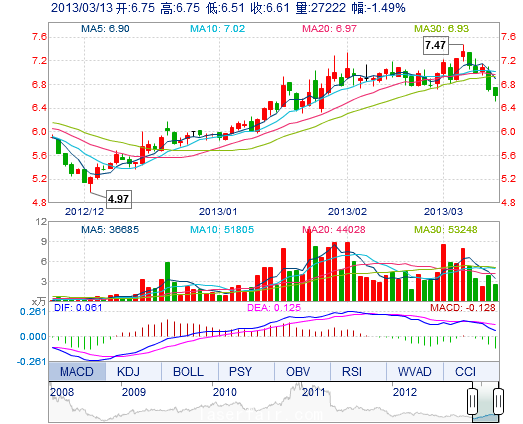Click the 4.97 low price label
Image resolution: width=523 pixels, height=424 pixels.
pos(118,199)
